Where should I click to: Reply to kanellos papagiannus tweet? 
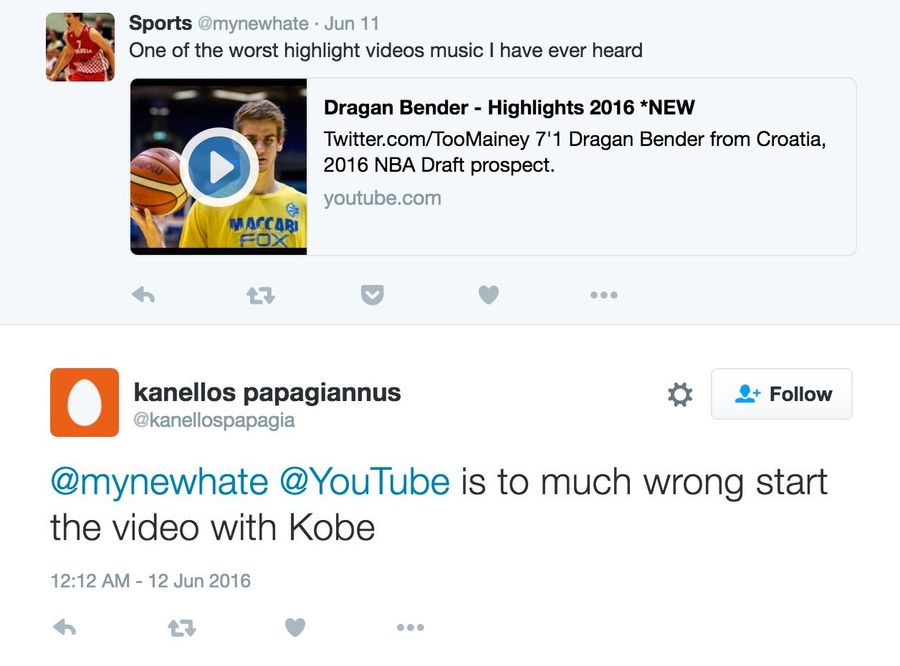pos(65,628)
